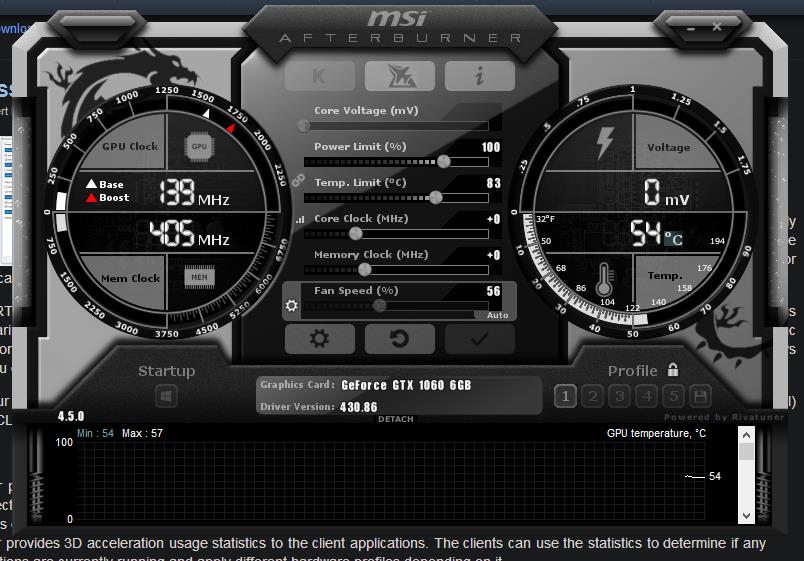Click the Max : 57 graph statistic
Image resolution: width=804 pixels, height=561 pixels.
coord(143,433)
